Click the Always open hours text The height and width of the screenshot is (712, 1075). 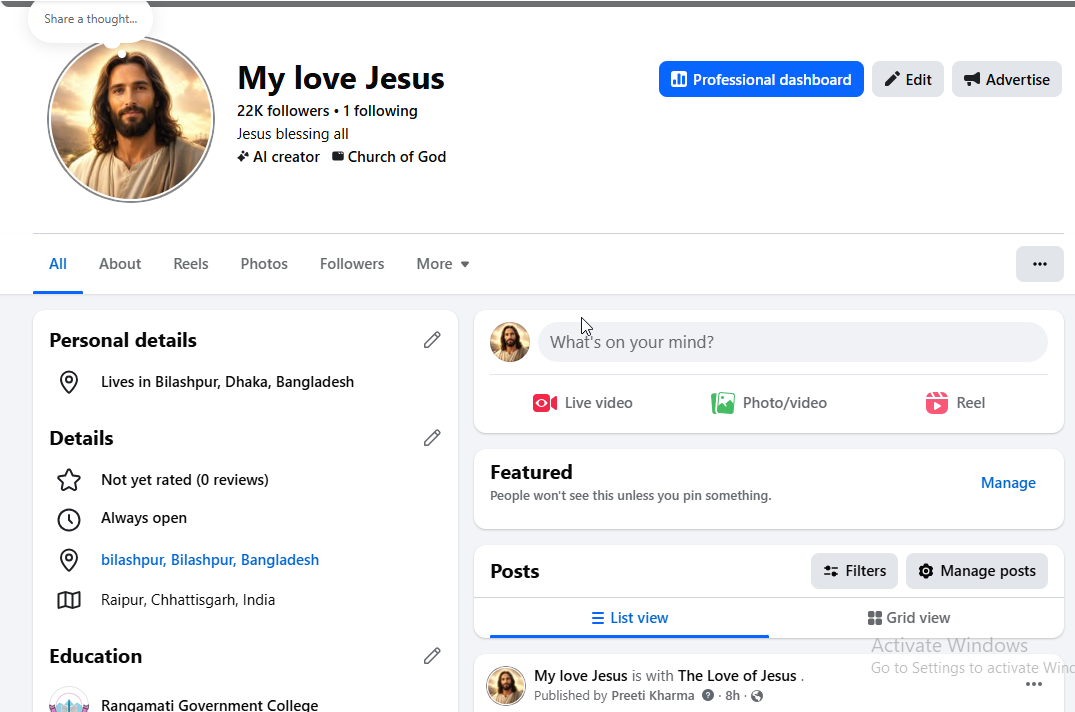click(x=144, y=518)
